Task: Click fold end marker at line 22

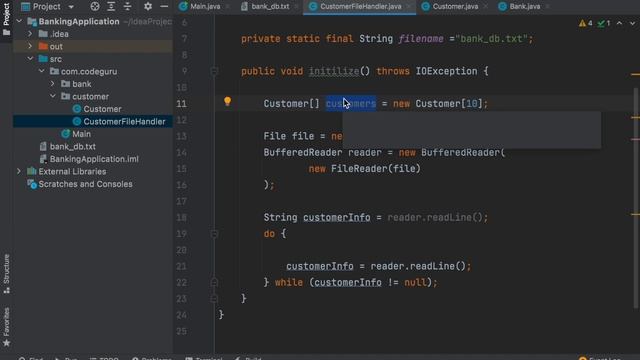Action: [214, 282]
